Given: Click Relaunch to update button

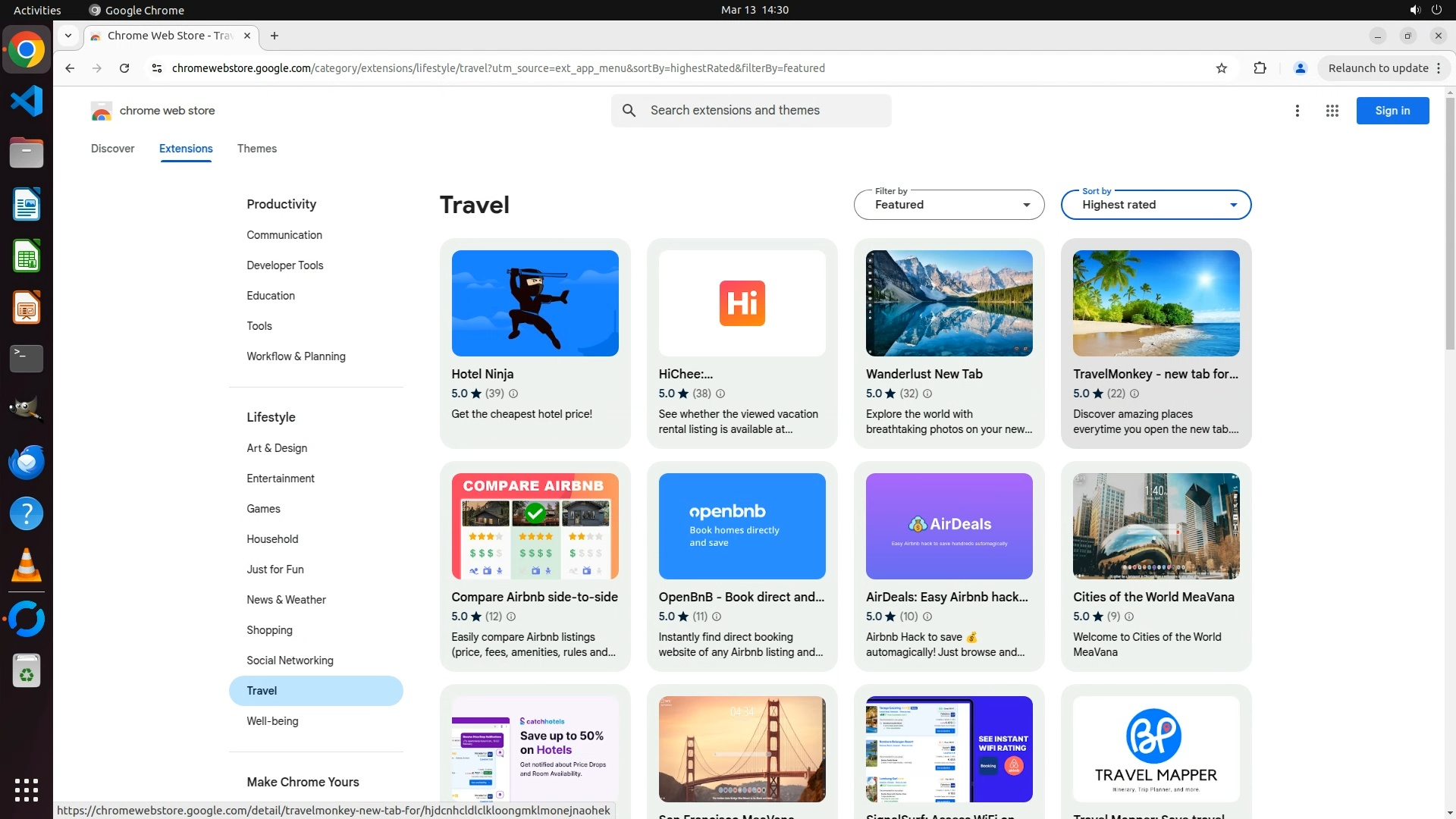Looking at the screenshot, I should (x=1378, y=68).
